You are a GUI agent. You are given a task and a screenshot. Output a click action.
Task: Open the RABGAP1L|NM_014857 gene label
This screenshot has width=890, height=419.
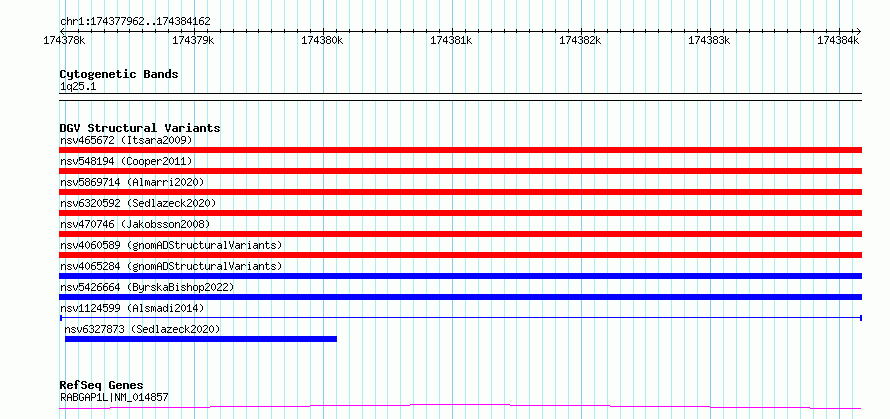114,398
